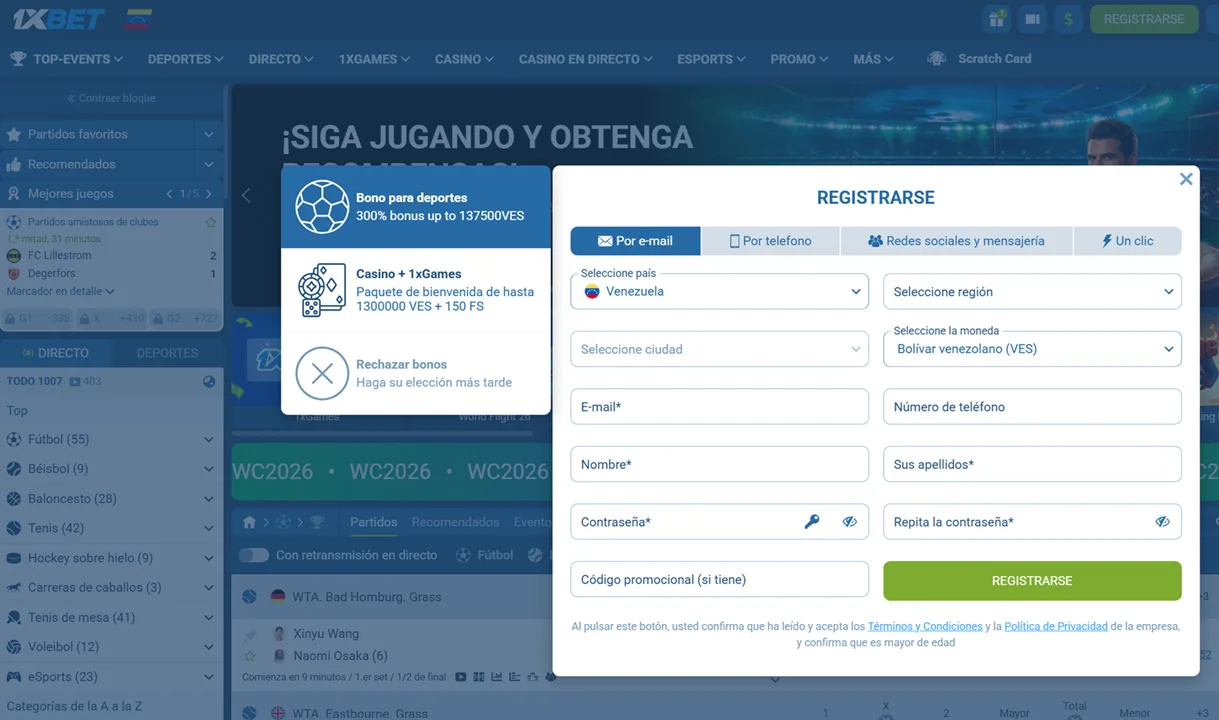Click the Béisbol icon in sidebar

point(14,469)
